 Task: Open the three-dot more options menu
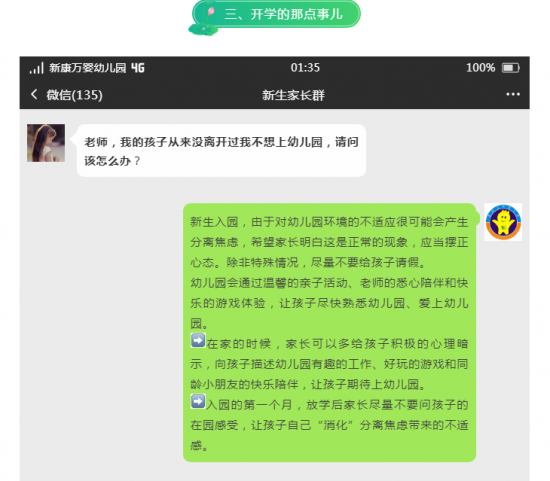pyautogui.click(x=513, y=94)
